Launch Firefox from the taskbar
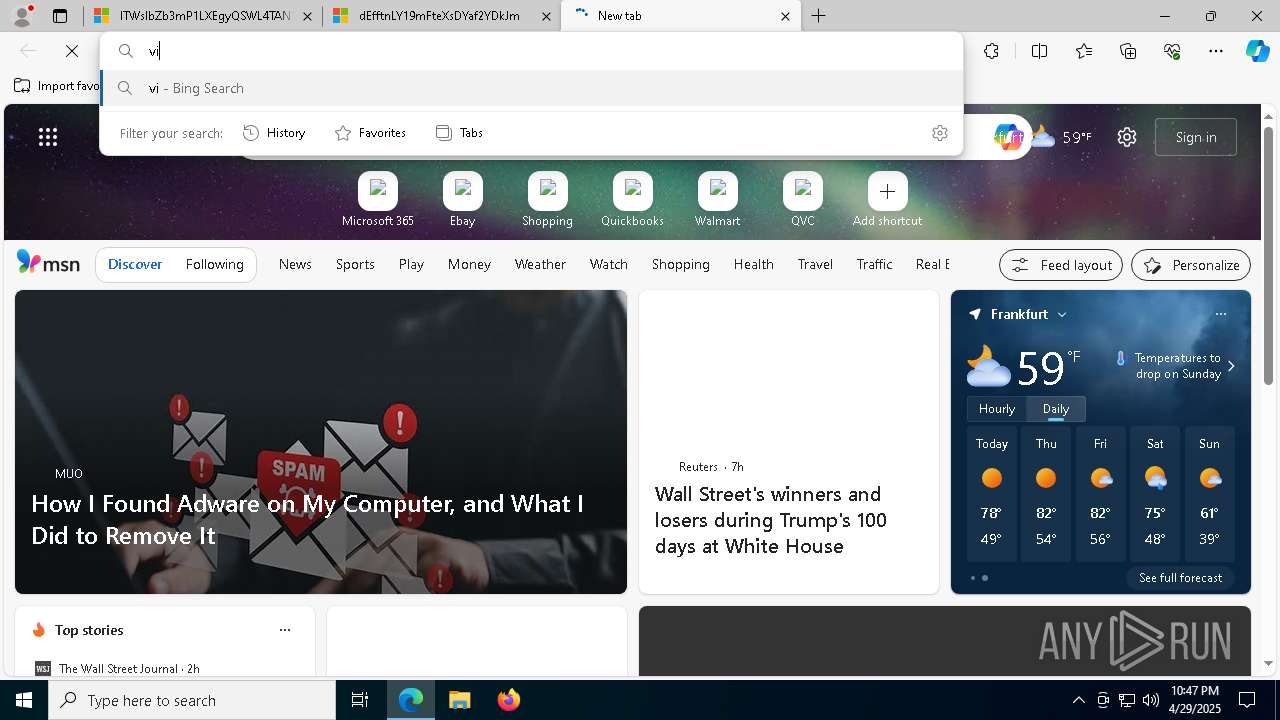The height and width of the screenshot is (720, 1280). tap(508, 700)
